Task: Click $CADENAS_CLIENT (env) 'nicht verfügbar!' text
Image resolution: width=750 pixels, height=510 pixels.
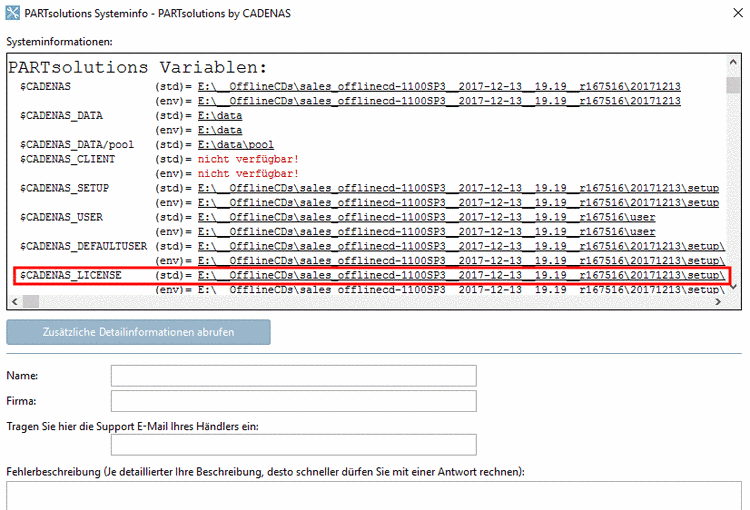Action: pyautogui.click(x=248, y=174)
